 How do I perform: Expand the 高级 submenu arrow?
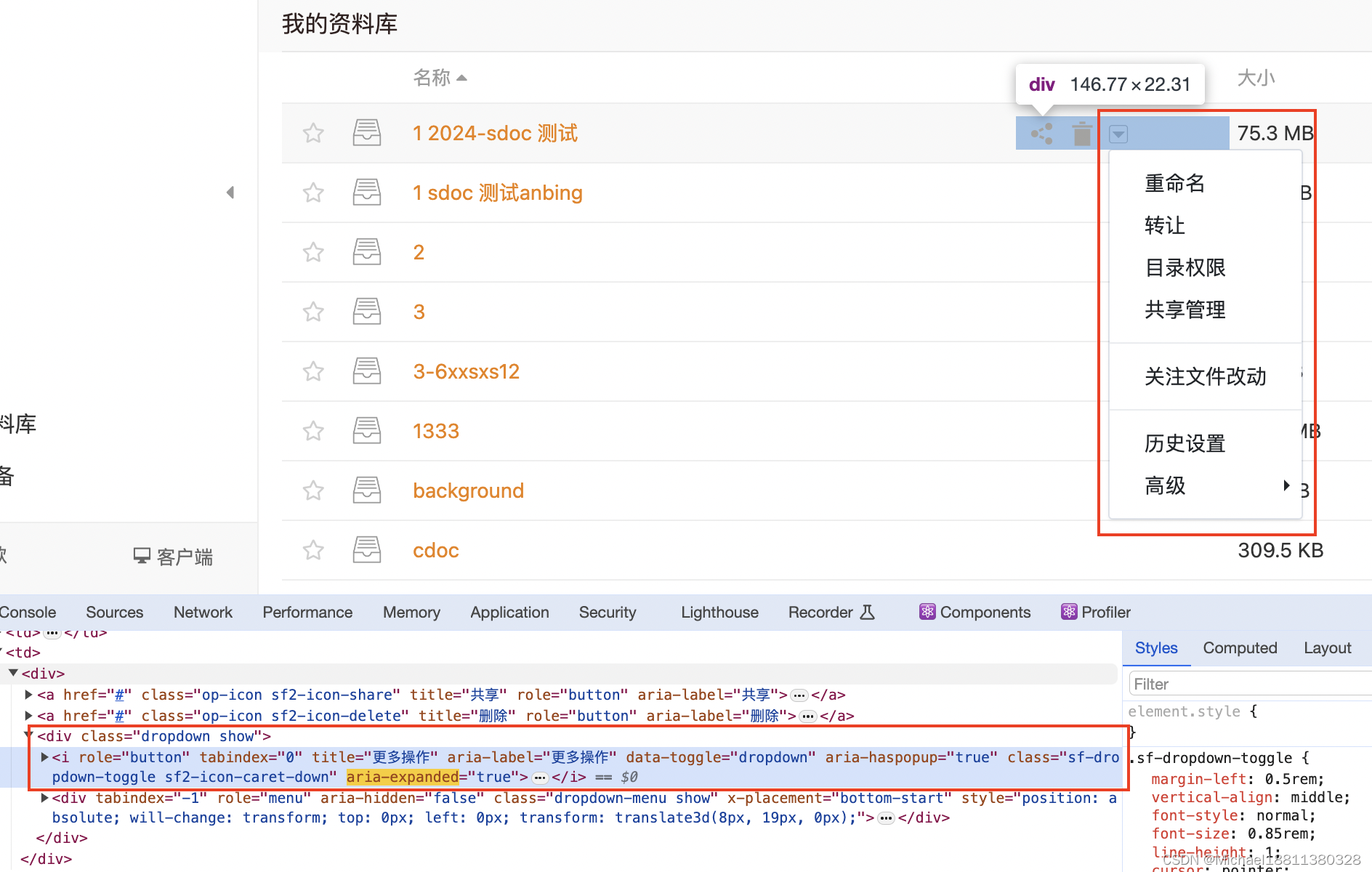tap(1286, 485)
